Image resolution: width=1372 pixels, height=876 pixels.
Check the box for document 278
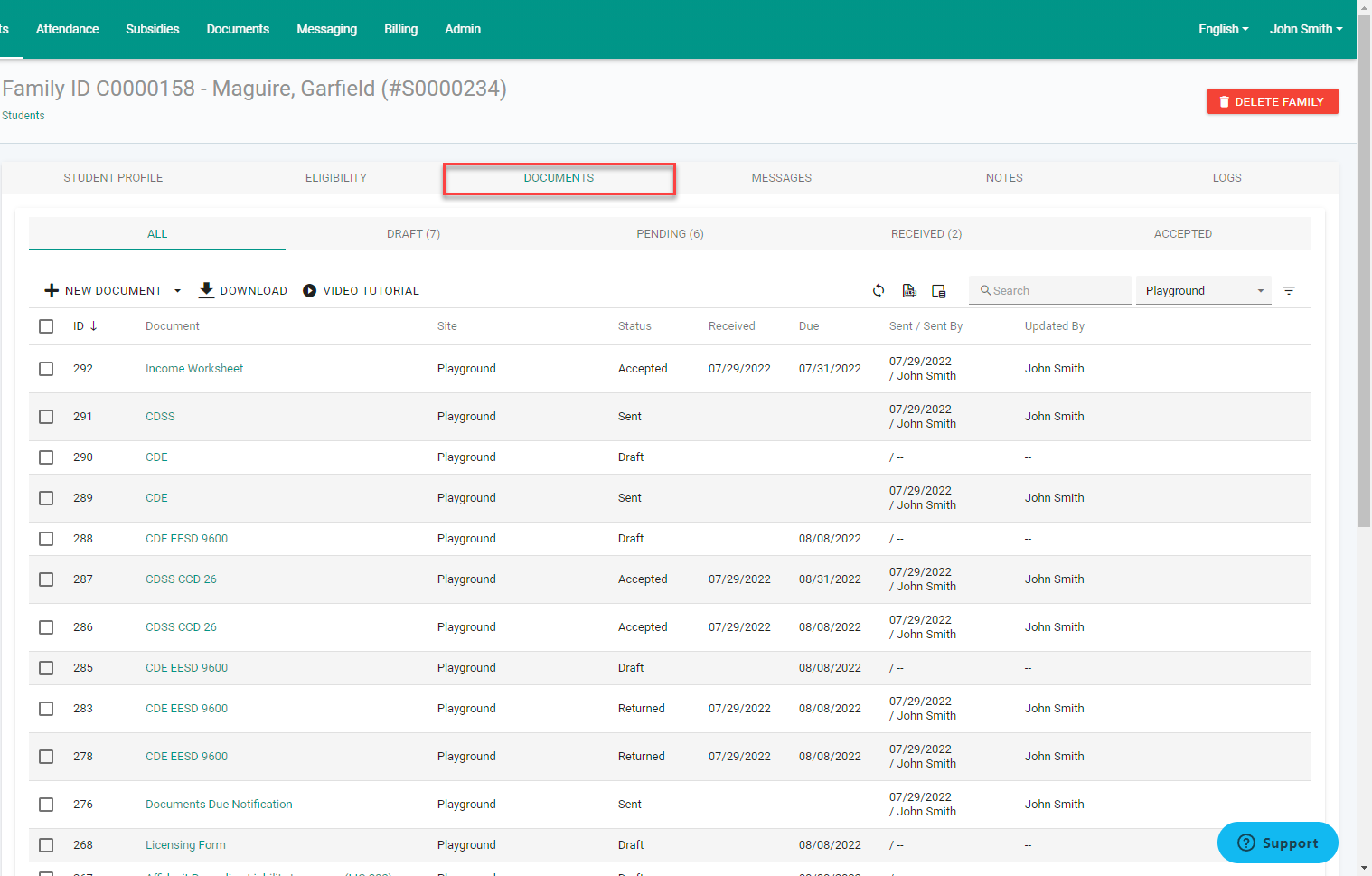[46, 757]
